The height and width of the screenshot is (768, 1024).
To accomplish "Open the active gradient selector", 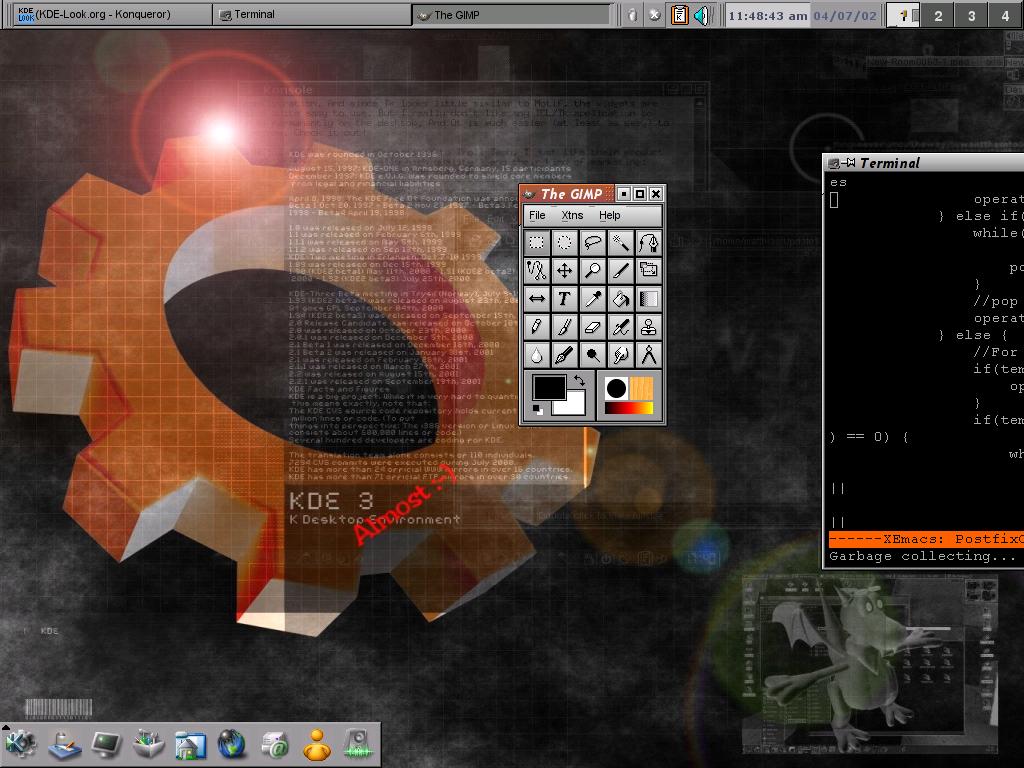I will coord(628,408).
